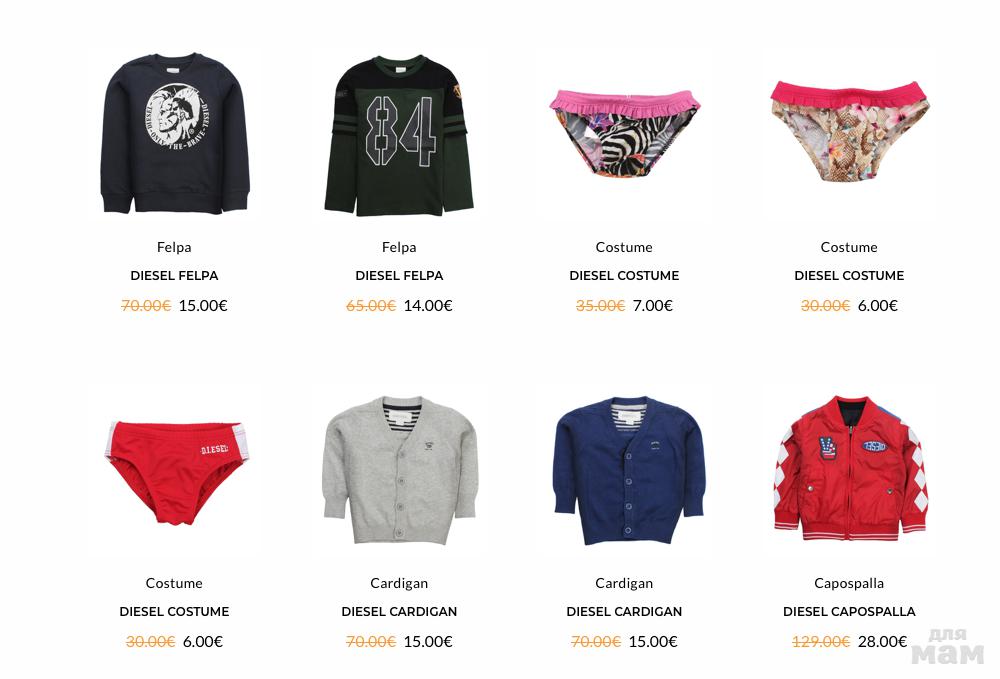Click the watermark logo in corner

pos(948,646)
